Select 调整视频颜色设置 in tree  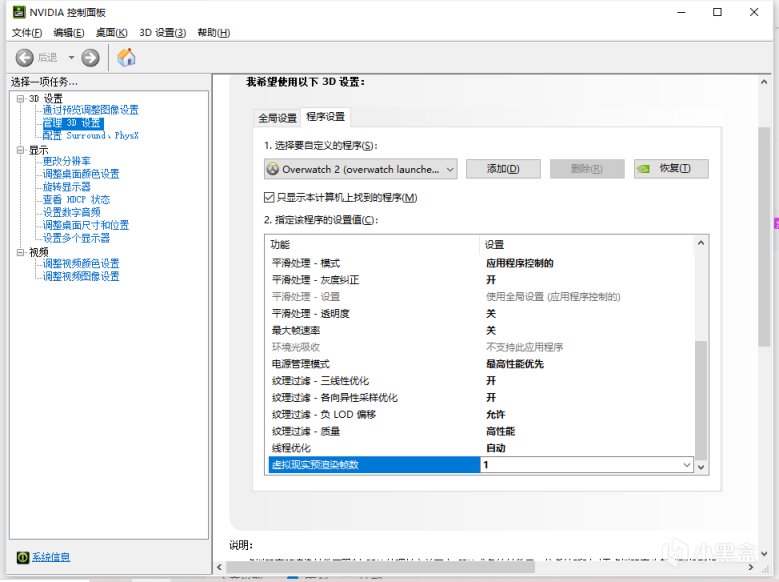pyautogui.click(x=81, y=263)
